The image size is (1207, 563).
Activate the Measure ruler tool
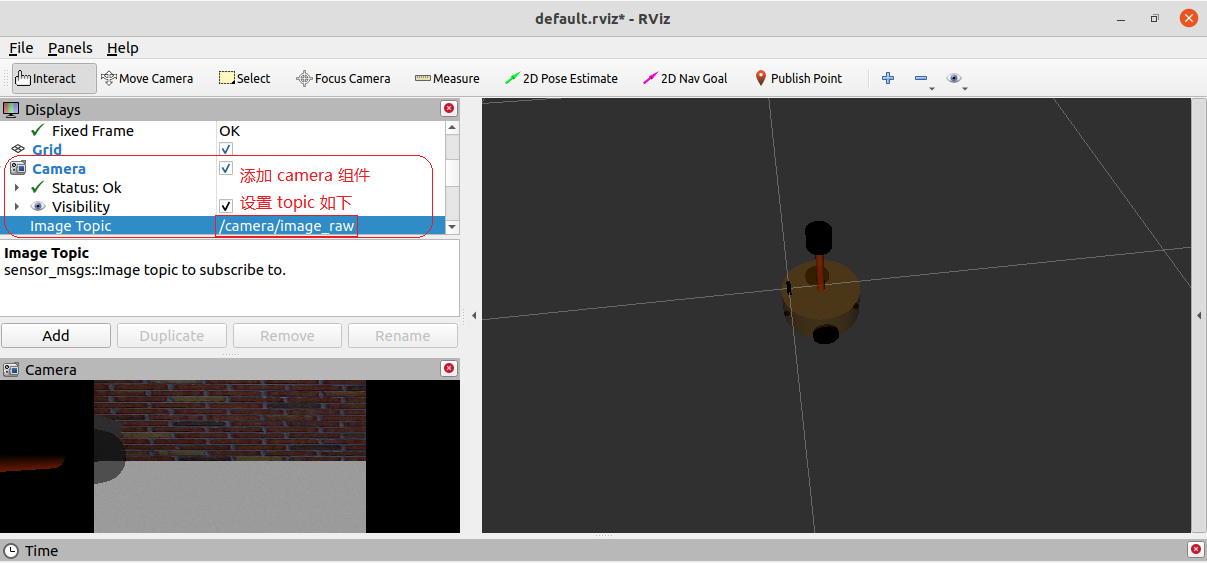tap(447, 78)
